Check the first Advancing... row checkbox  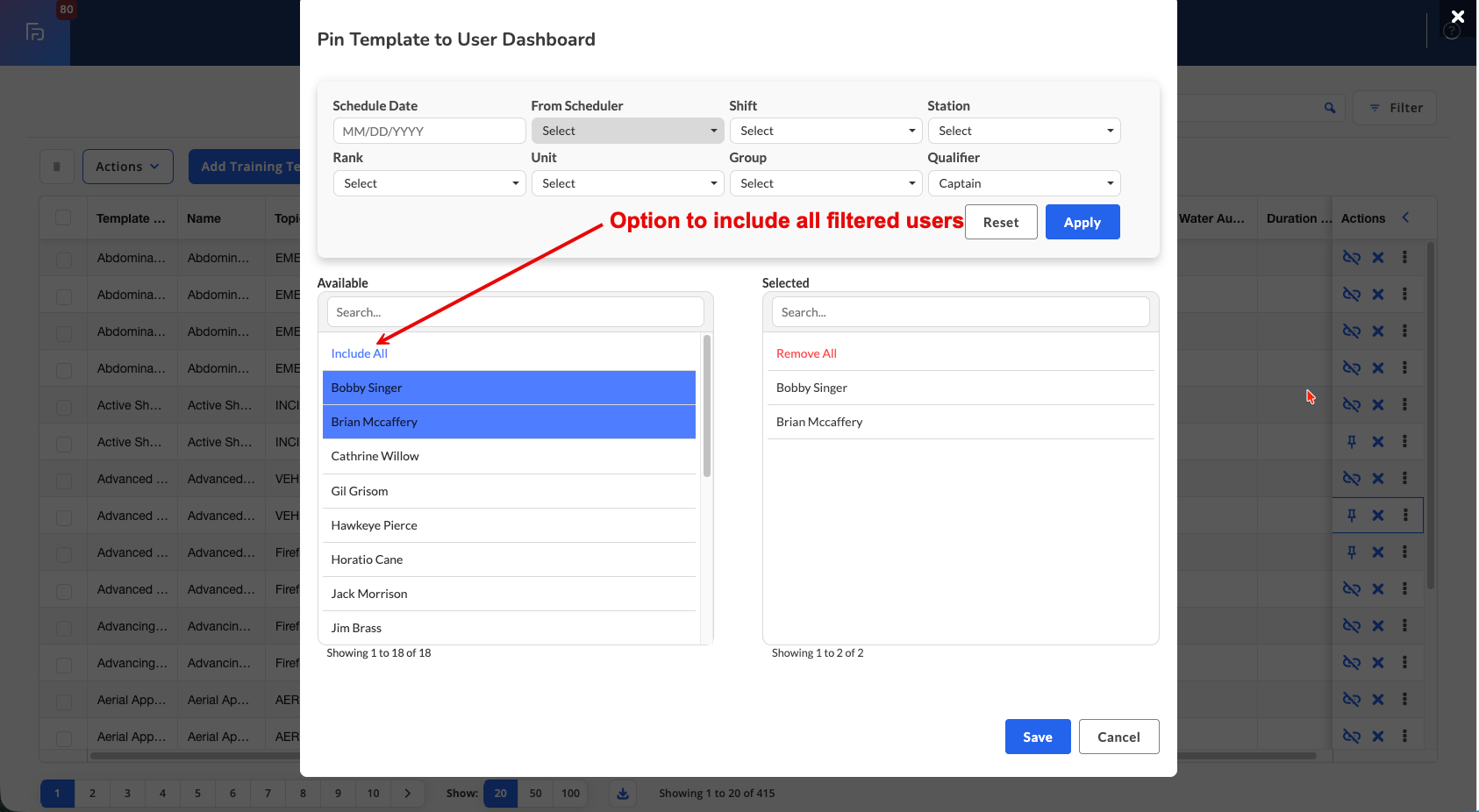pyautogui.click(x=64, y=628)
